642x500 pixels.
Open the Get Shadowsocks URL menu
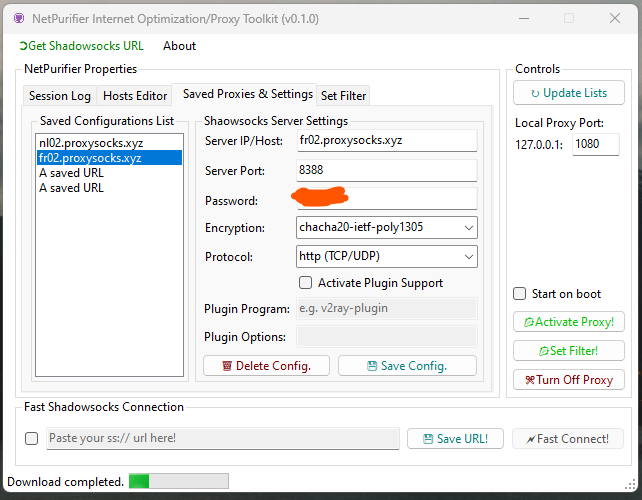click(81, 46)
